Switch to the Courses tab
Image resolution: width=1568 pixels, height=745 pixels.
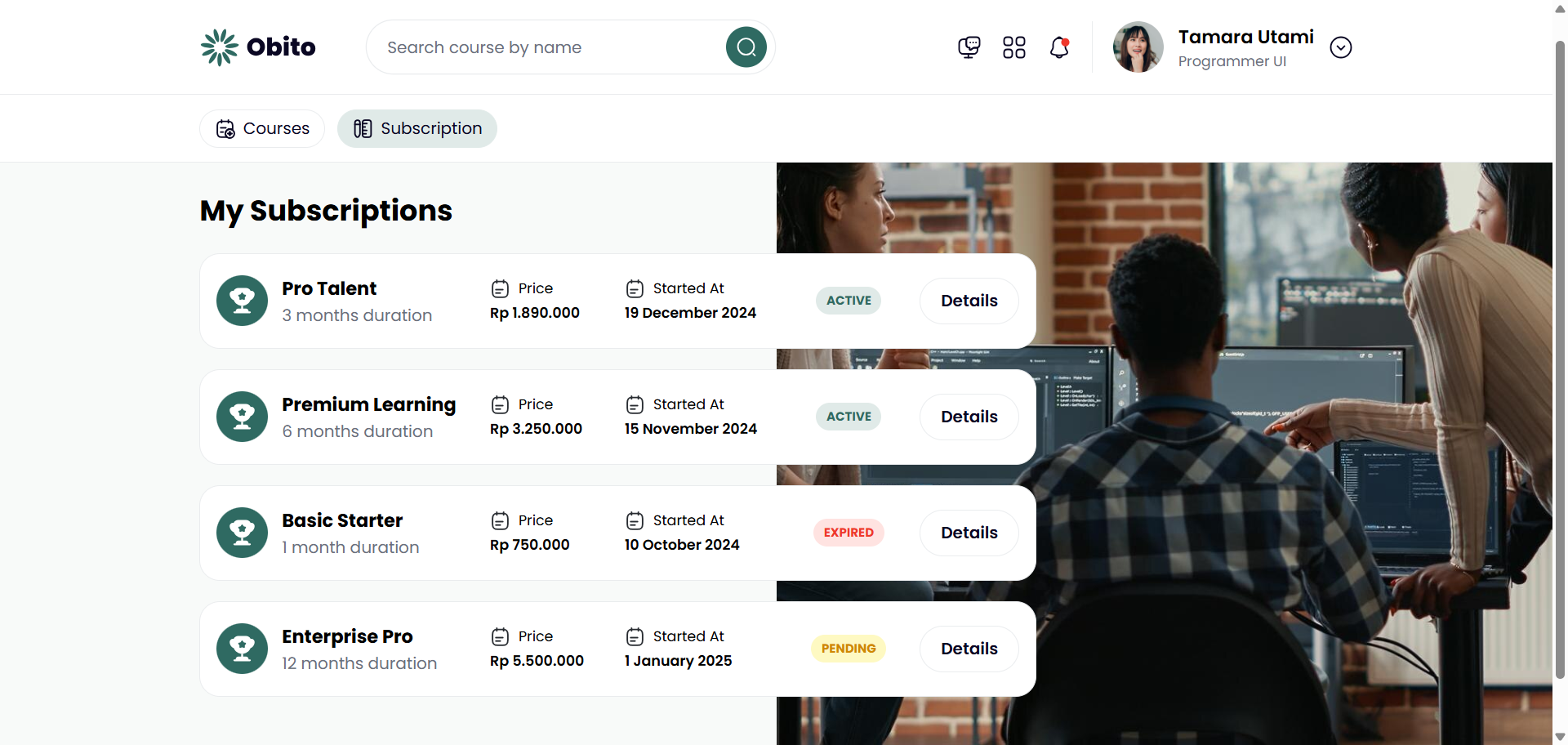[x=262, y=128]
